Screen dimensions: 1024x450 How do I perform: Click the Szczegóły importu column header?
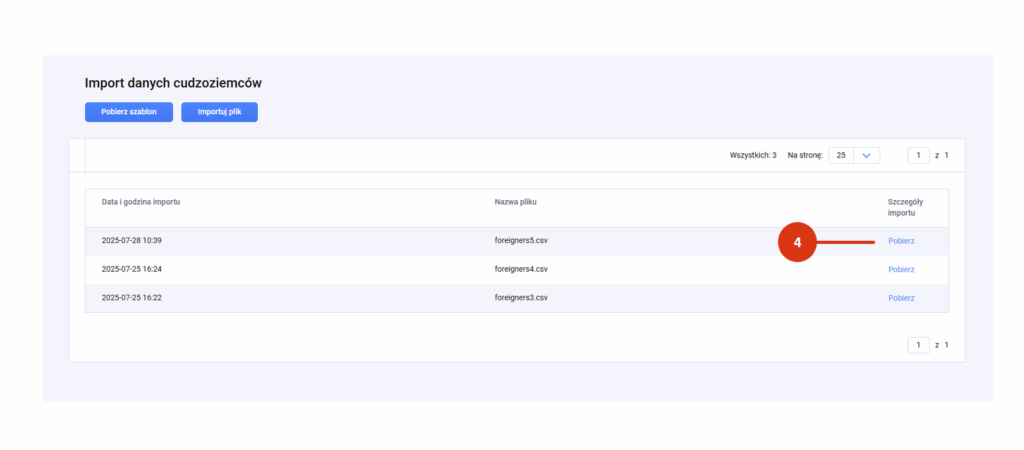click(x=905, y=207)
